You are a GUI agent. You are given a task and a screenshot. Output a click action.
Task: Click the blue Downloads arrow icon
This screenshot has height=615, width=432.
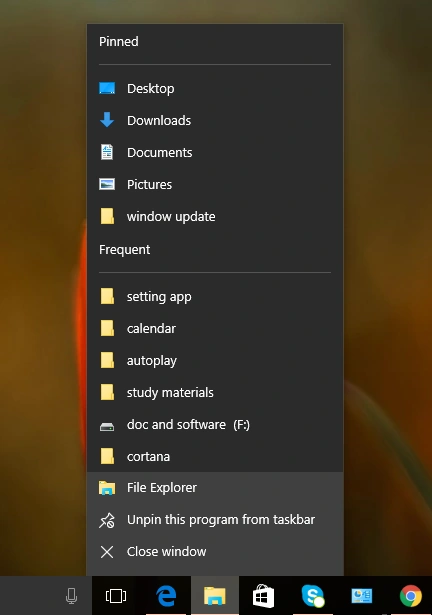pyautogui.click(x=107, y=120)
